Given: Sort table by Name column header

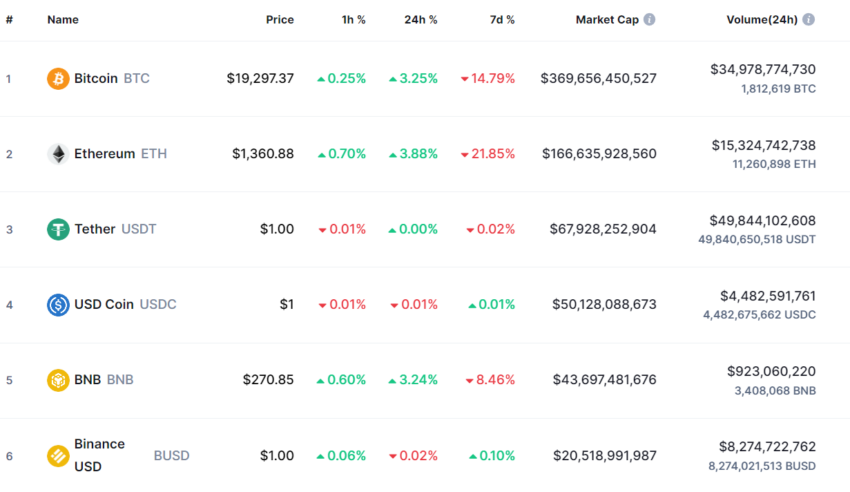Looking at the screenshot, I should (x=63, y=19).
